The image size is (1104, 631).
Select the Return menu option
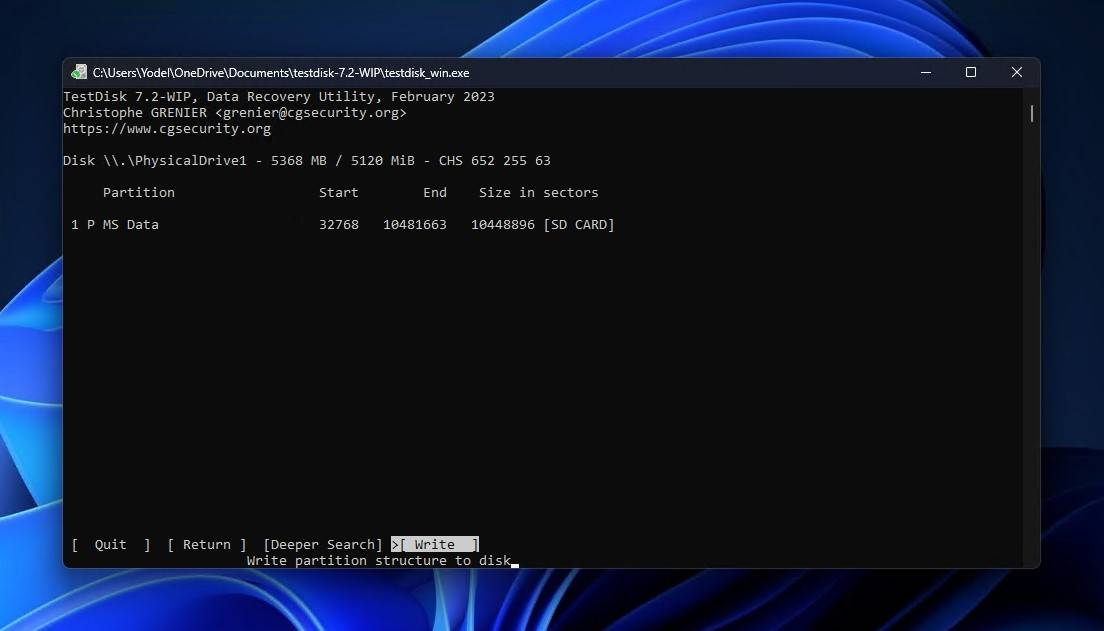[x=207, y=544]
